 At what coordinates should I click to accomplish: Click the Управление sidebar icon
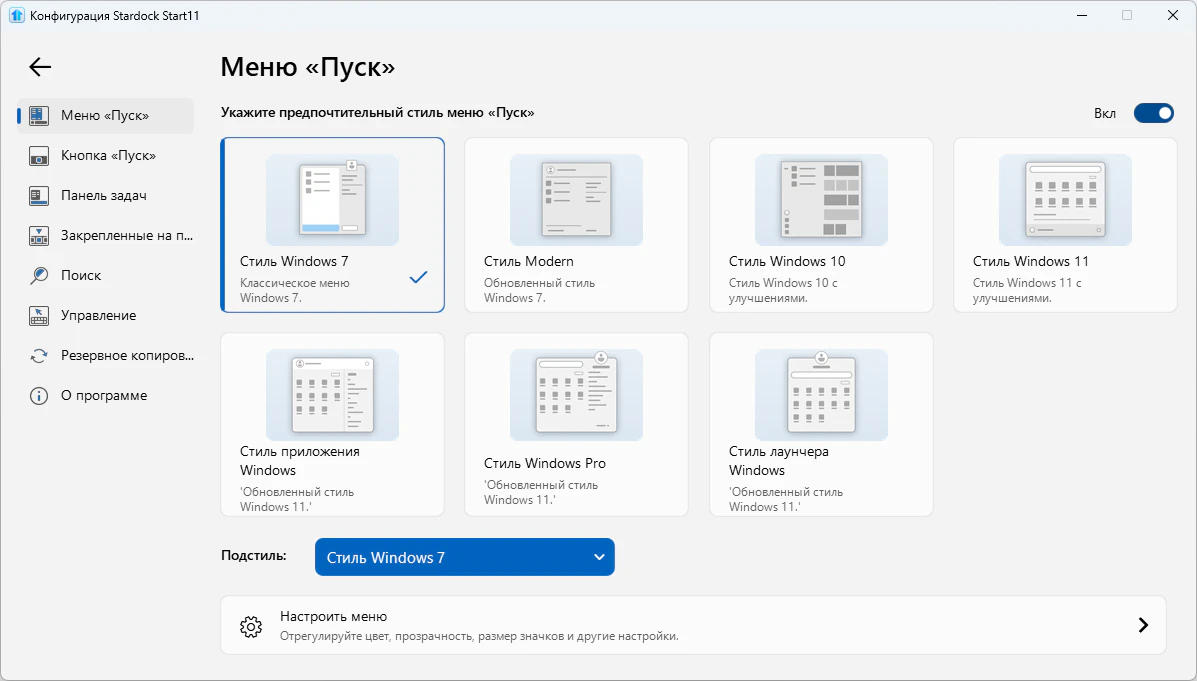39,316
